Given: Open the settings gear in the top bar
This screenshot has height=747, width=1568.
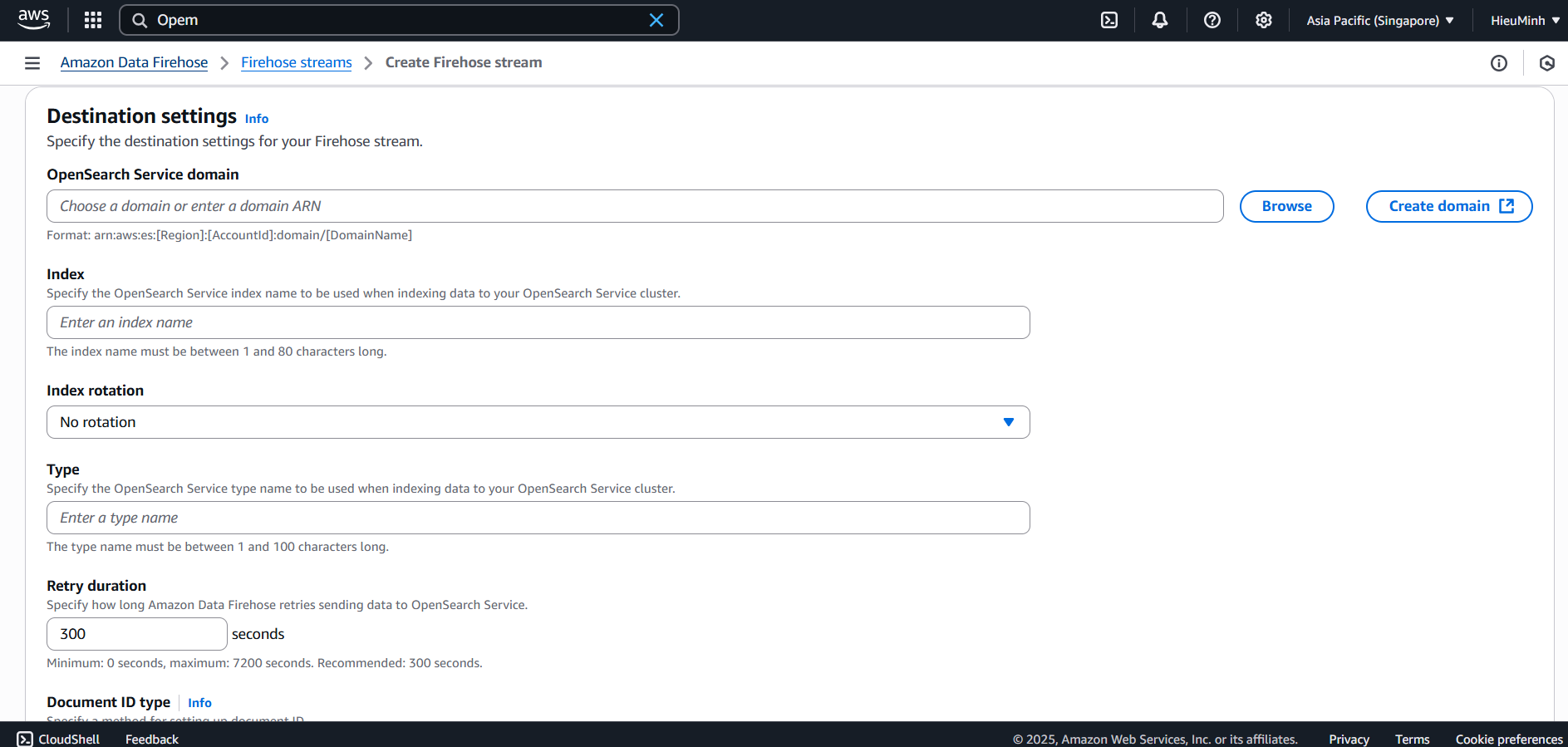Looking at the screenshot, I should click(x=1264, y=20).
